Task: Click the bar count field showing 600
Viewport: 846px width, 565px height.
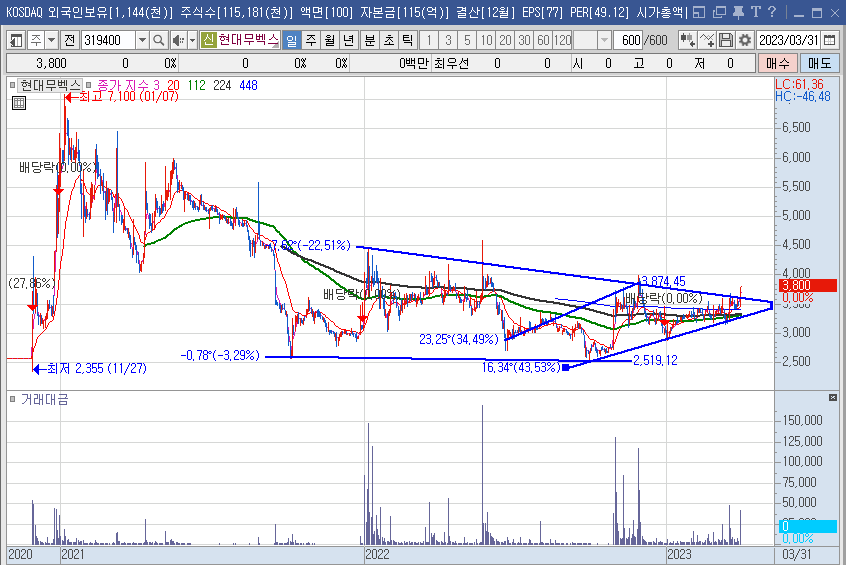Action: [x=629, y=40]
